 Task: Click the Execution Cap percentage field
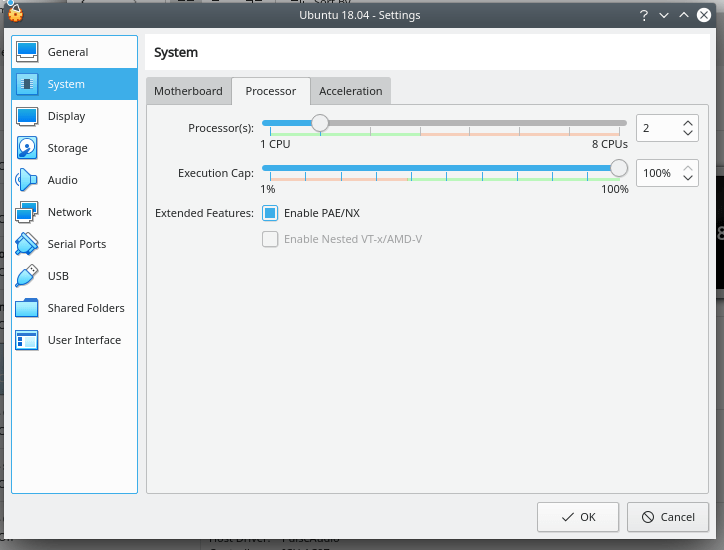click(x=657, y=173)
